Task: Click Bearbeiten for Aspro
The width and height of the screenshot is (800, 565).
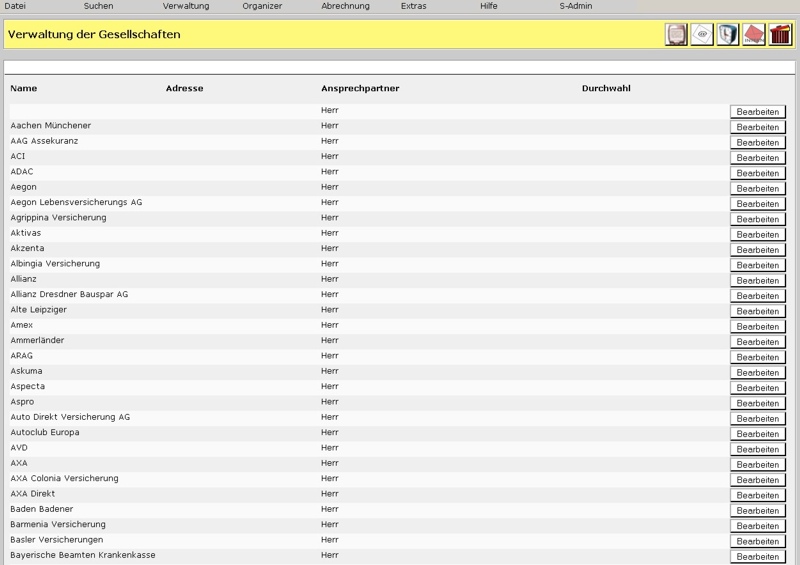Action: [758, 403]
